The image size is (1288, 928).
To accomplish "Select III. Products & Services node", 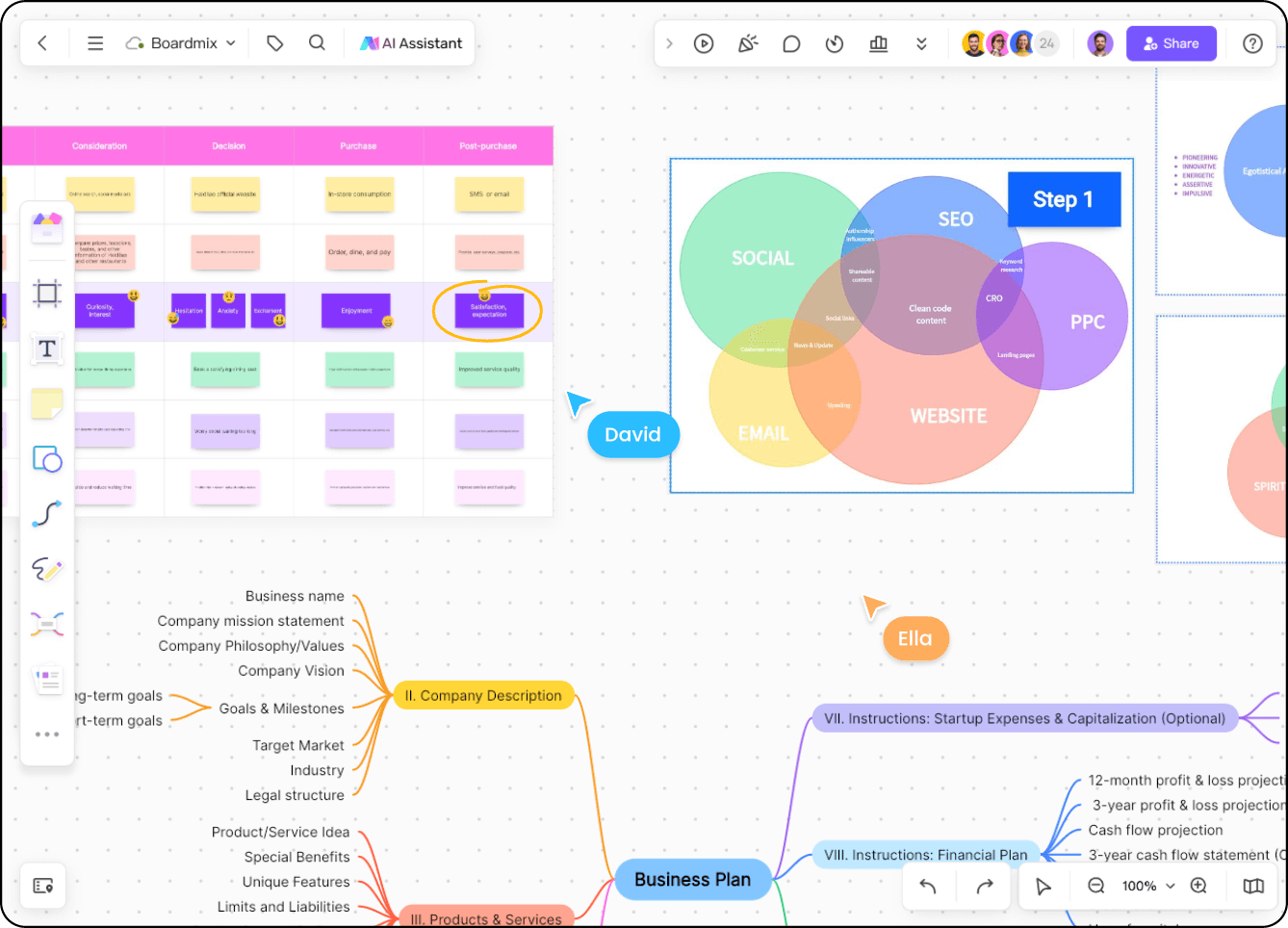I will tap(486, 917).
